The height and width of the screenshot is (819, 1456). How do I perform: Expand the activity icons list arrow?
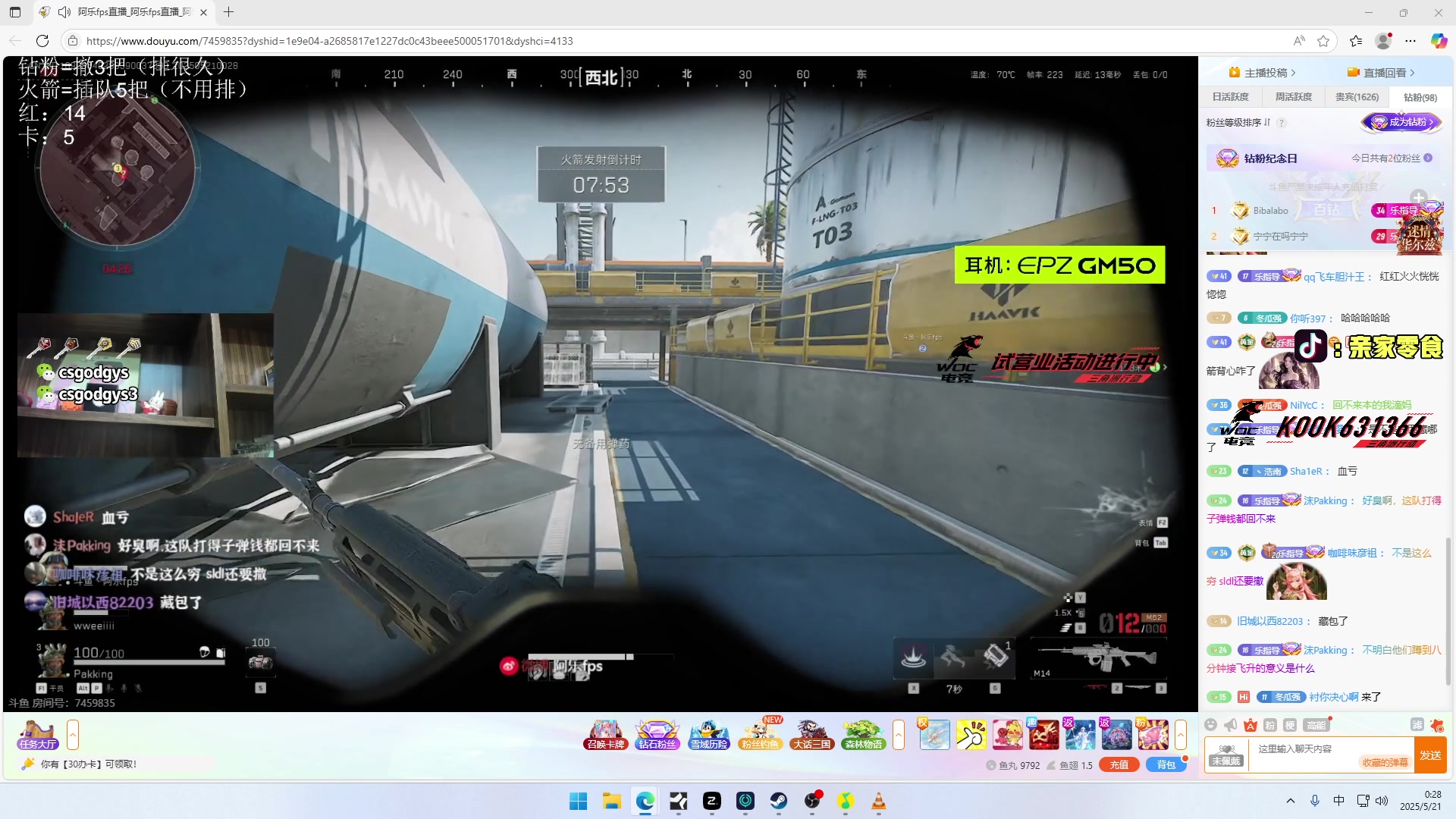pos(899,735)
